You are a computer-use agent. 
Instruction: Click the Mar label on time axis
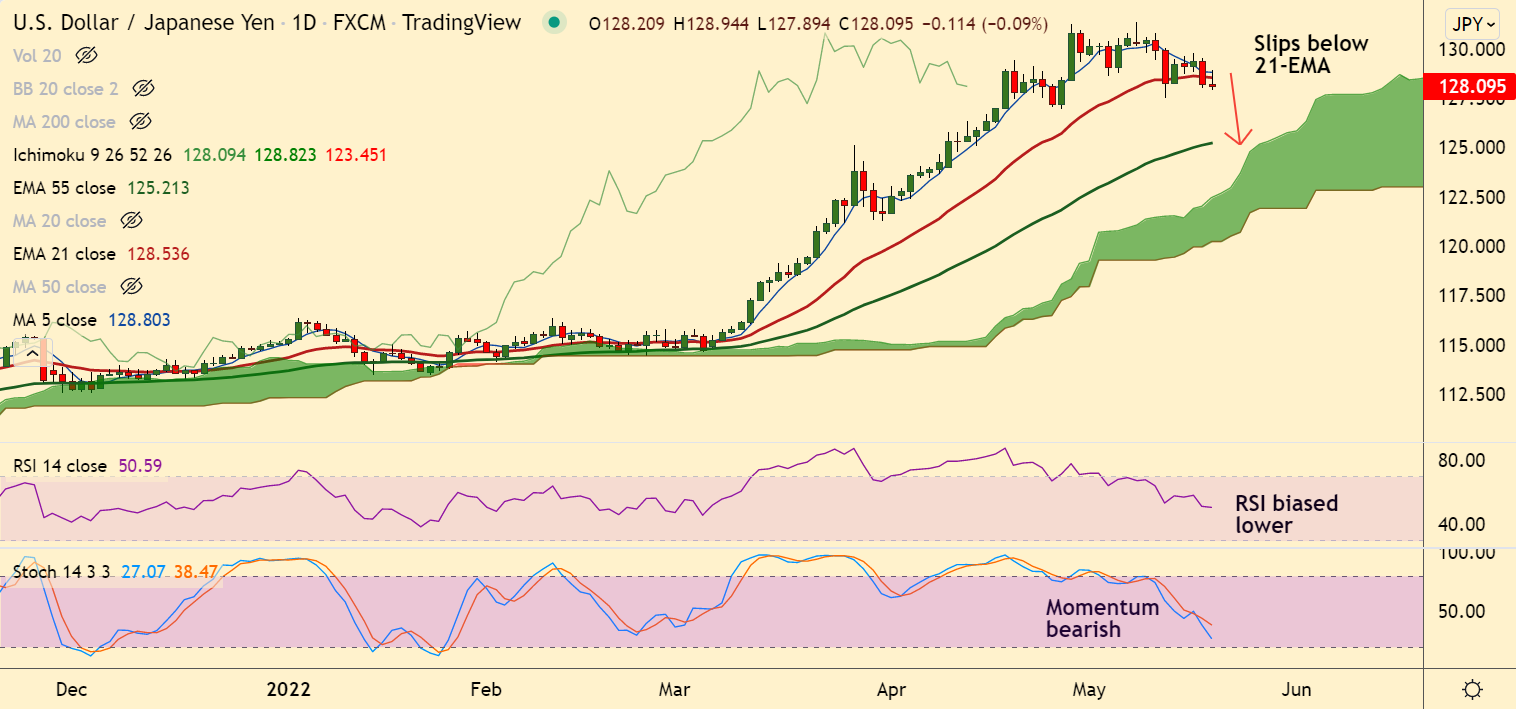pos(675,690)
